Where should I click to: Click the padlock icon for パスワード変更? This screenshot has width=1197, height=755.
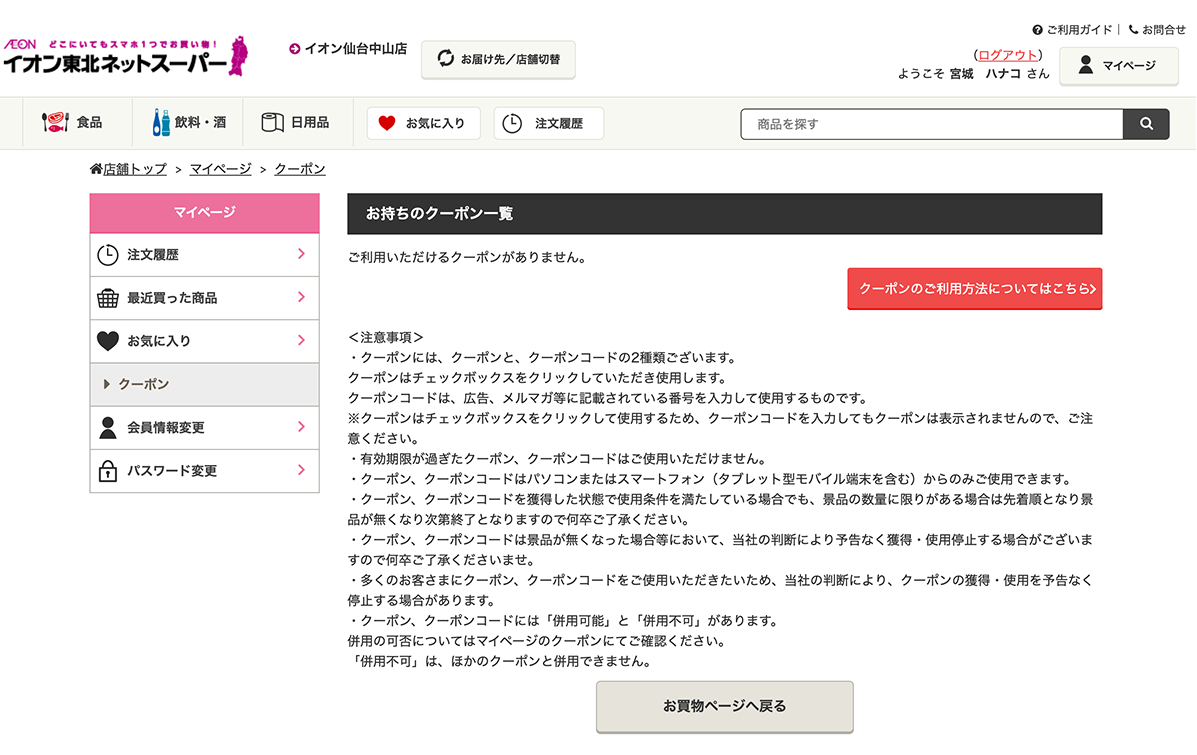107,471
